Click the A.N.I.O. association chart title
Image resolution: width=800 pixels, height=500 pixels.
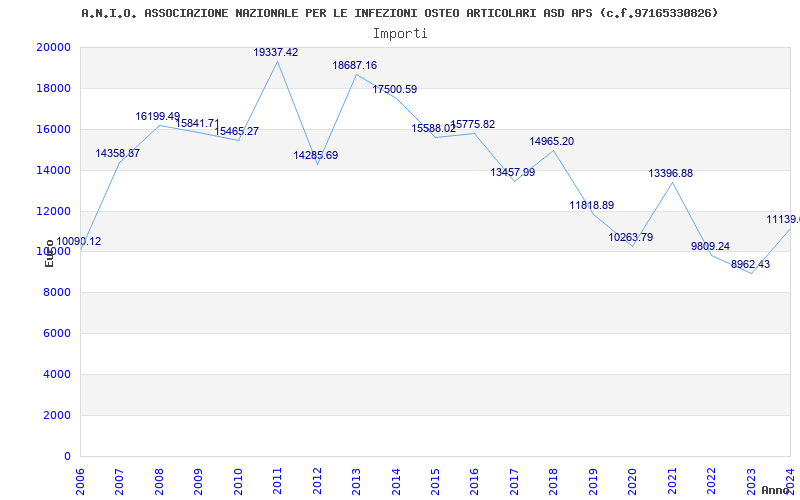pyautogui.click(x=399, y=13)
